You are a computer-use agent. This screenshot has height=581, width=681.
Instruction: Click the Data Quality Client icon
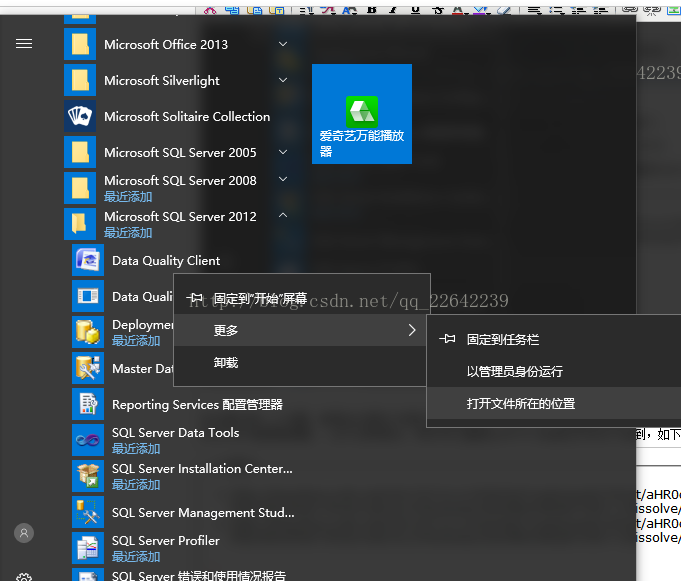coord(88,260)
